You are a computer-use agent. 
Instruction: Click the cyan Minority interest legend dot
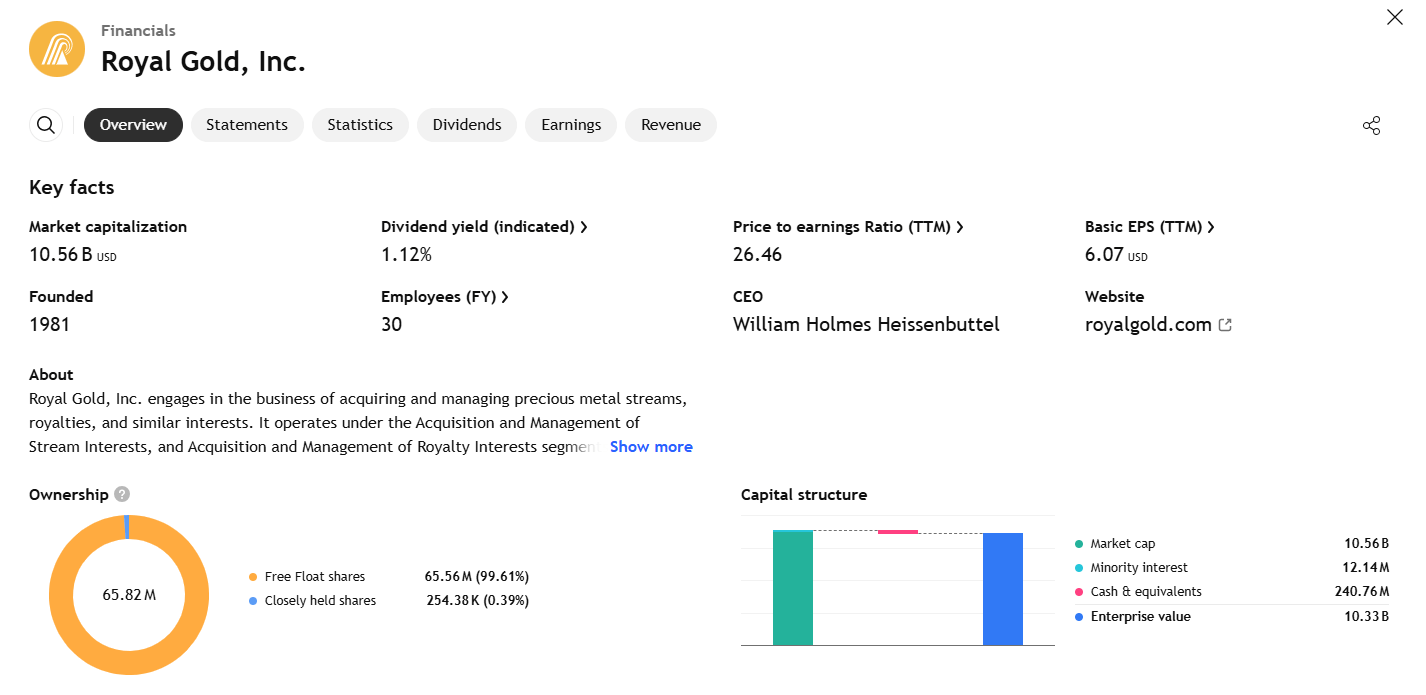(x=1079, y=568)
